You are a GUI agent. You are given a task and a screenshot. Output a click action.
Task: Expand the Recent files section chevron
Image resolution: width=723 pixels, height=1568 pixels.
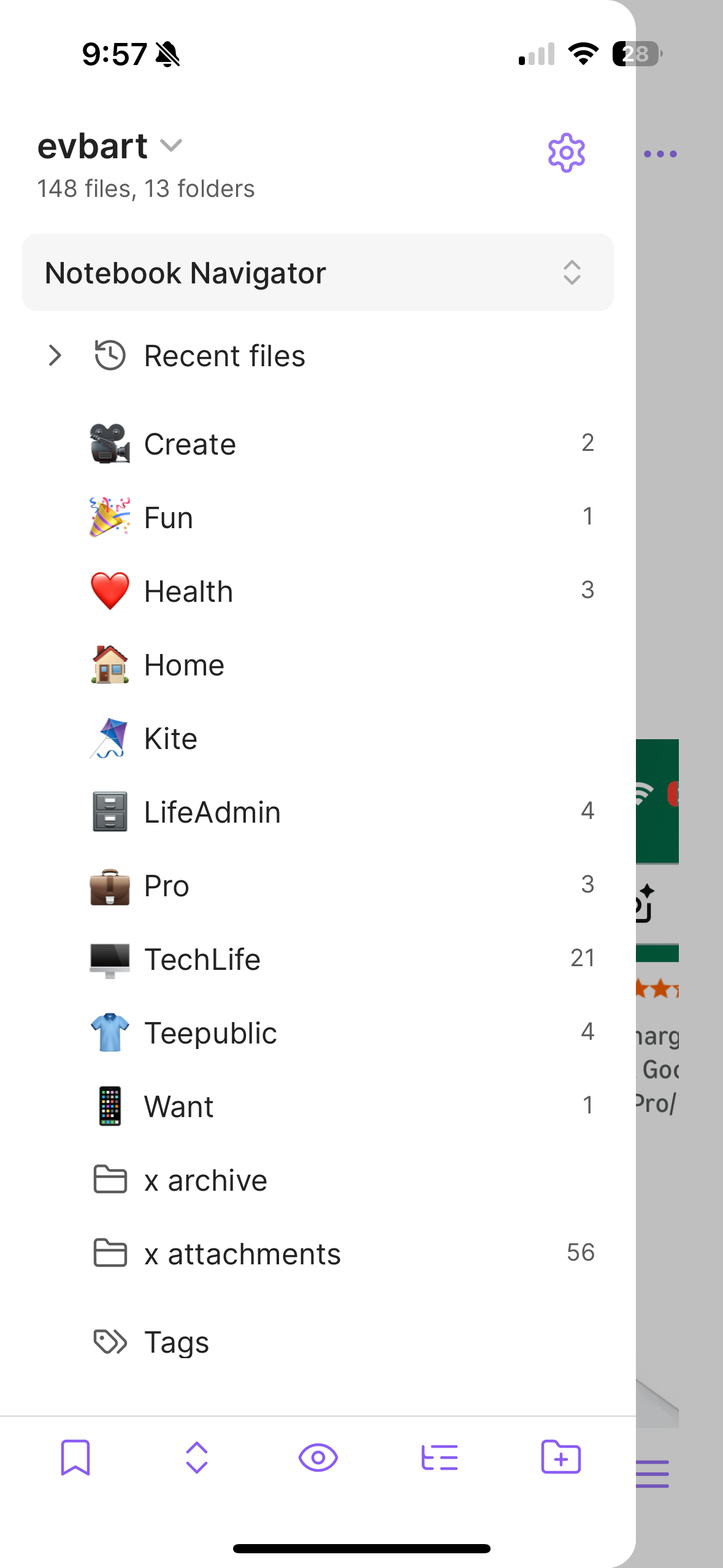[55, 356]
